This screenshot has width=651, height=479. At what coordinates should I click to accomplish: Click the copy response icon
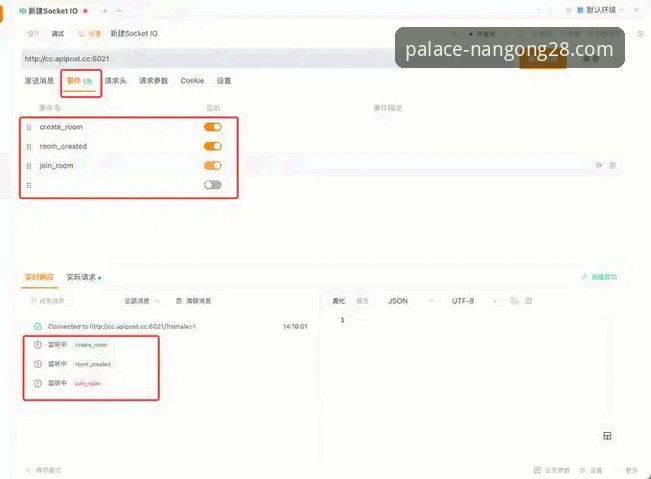pos(514,301)
